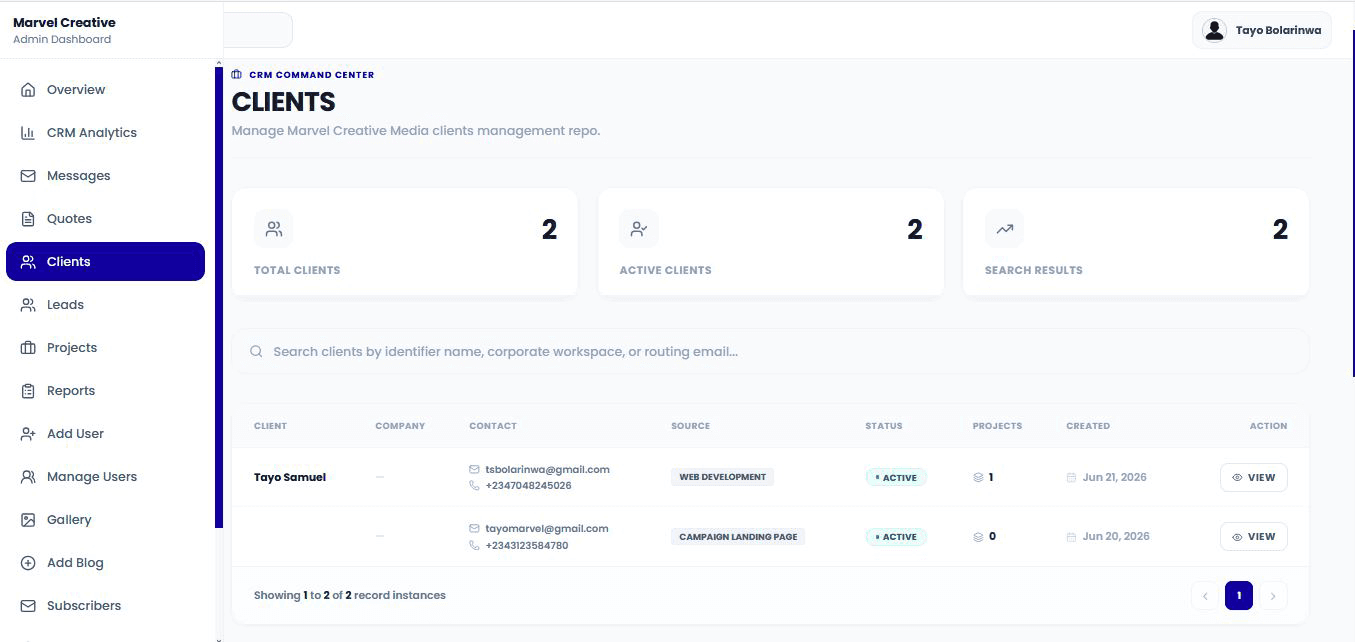Focus the search clients input field

770,352
